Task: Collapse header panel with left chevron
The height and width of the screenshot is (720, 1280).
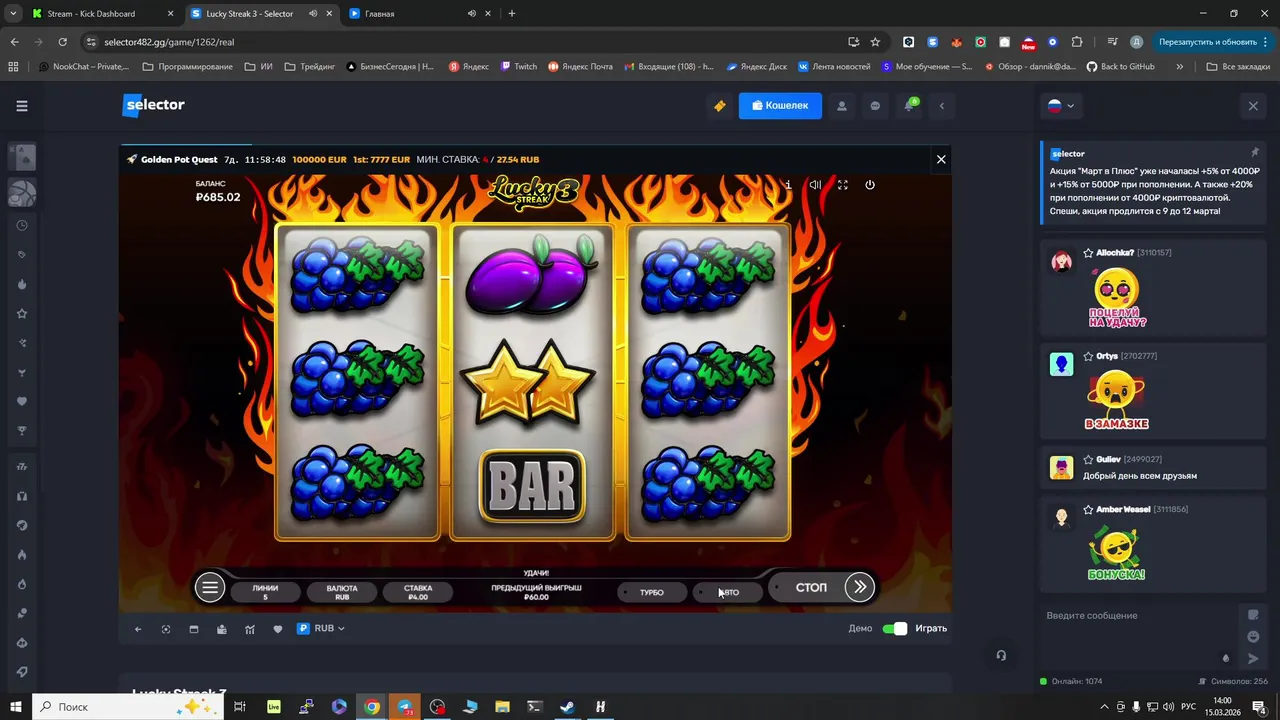Action: click(941, 105)
